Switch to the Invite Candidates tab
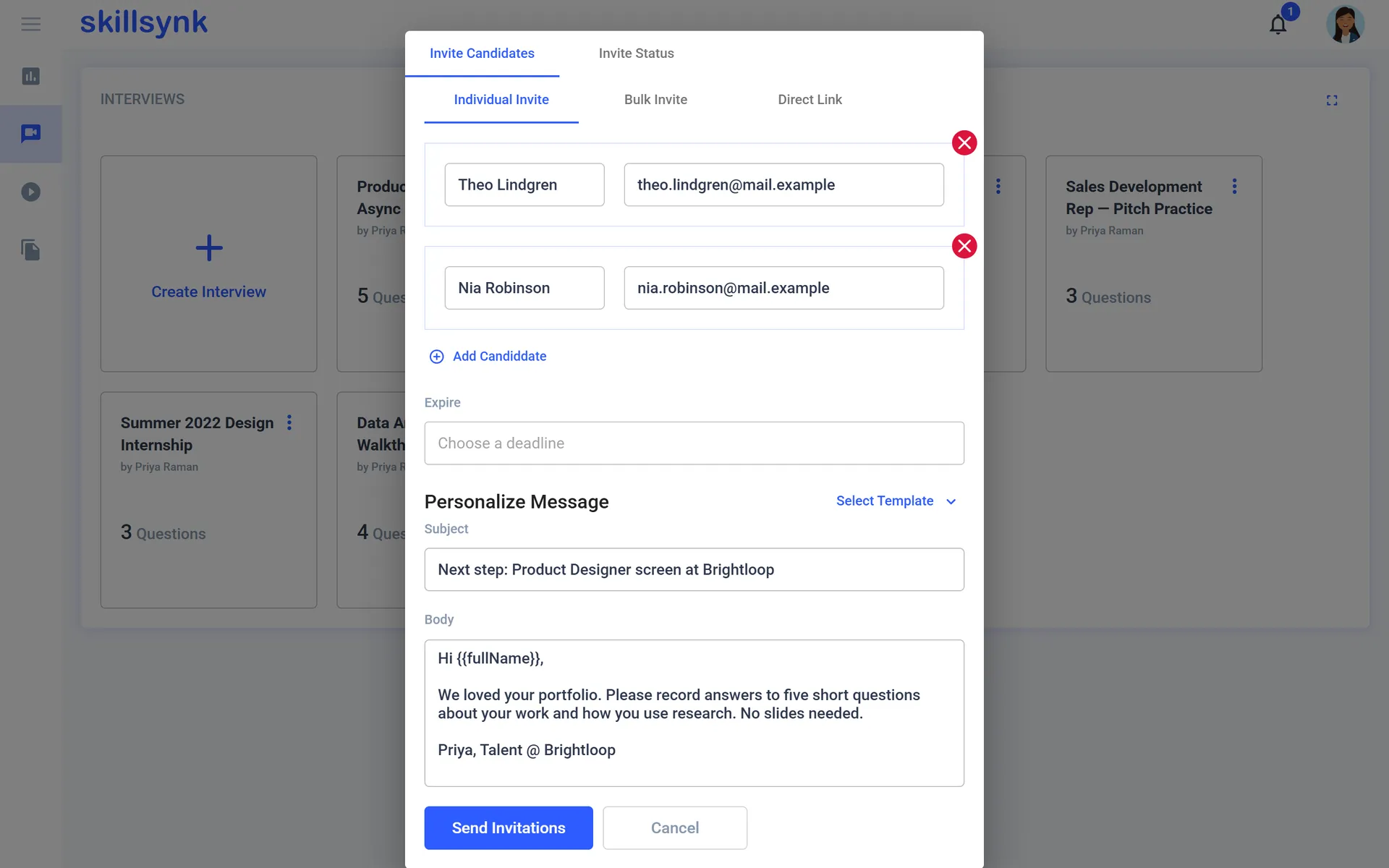This screenshot has width=1389, height=868. coord(482,54)
